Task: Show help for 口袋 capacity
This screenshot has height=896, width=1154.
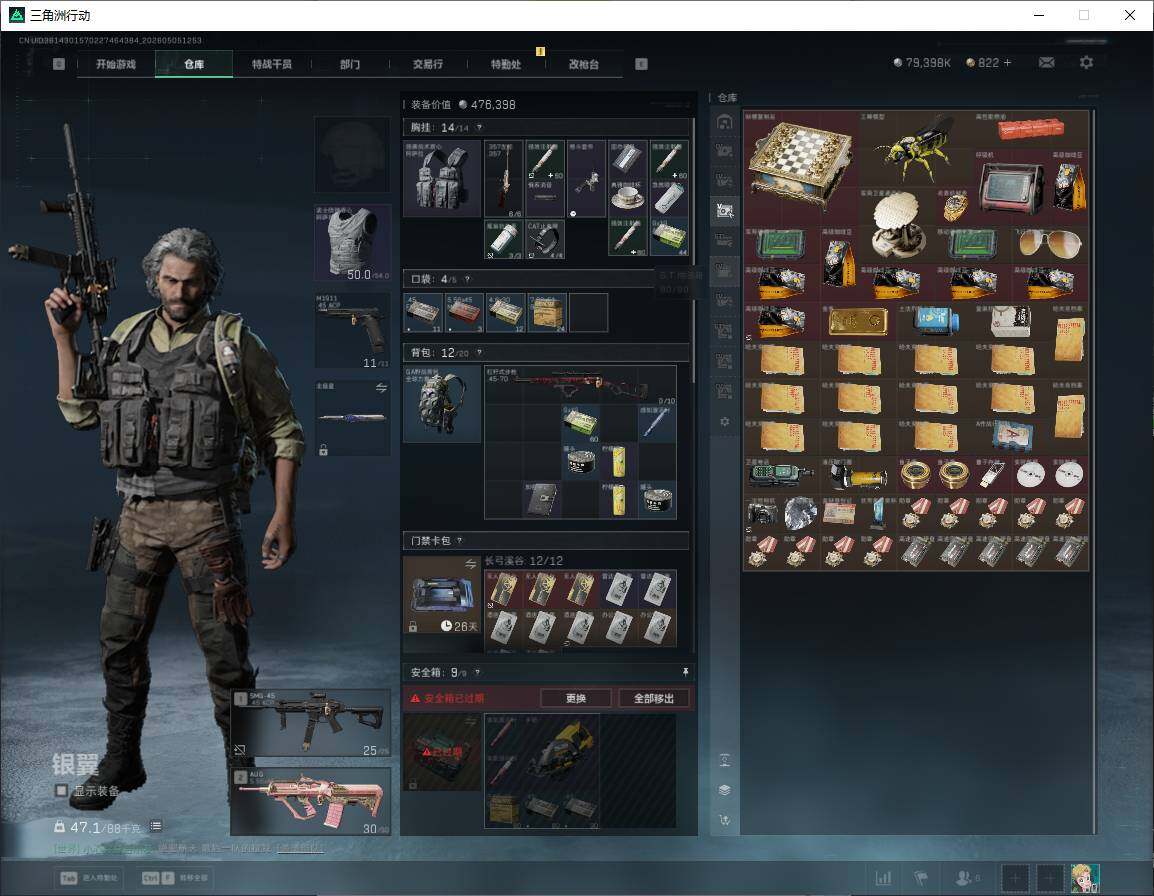Action: pyautogui.click(x=467, y=279)
